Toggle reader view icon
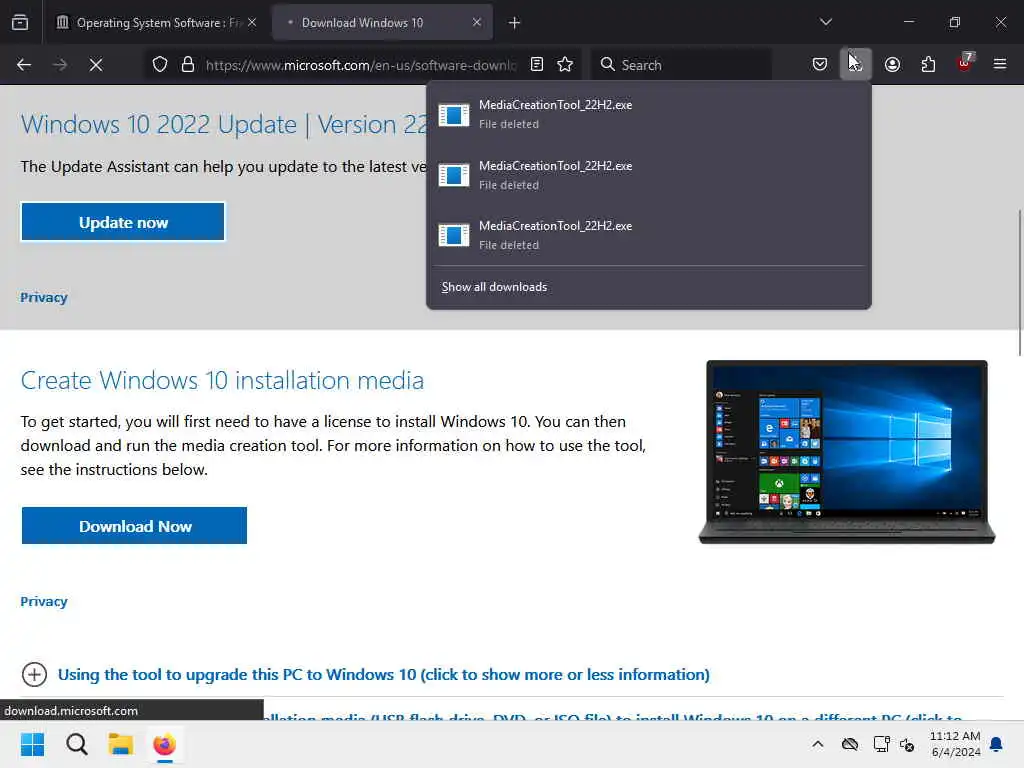 click(537, 64)
